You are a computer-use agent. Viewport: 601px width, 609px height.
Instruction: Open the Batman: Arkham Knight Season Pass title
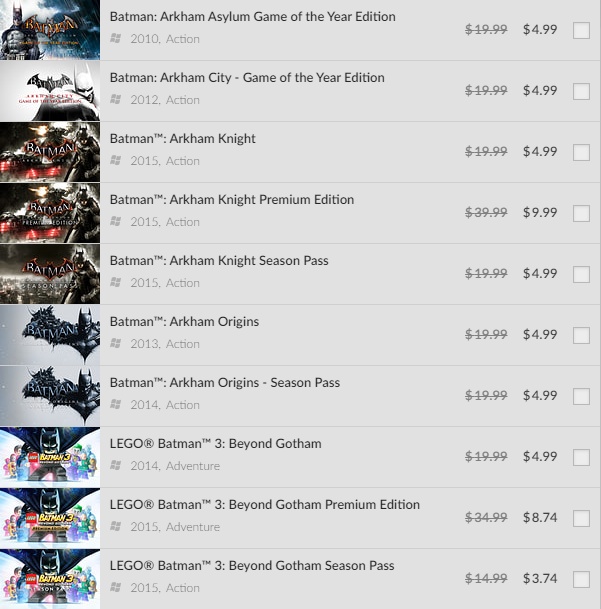point(219,261)
